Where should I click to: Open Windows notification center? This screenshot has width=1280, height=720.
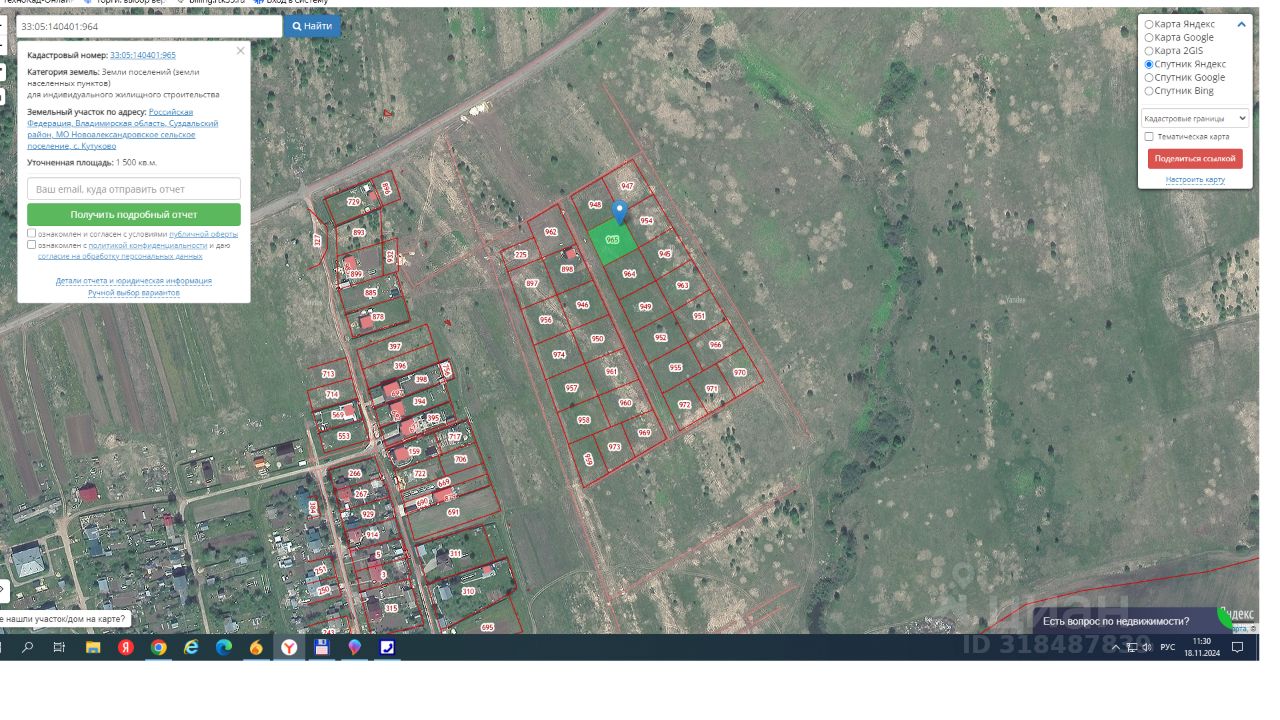point(1237,647)
